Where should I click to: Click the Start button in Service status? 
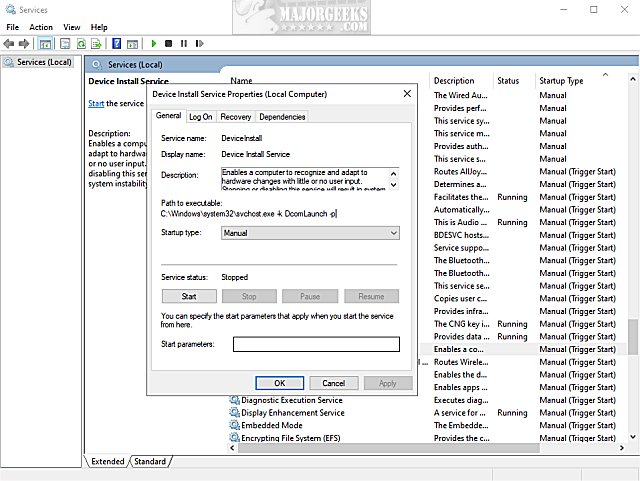[189, 296]
